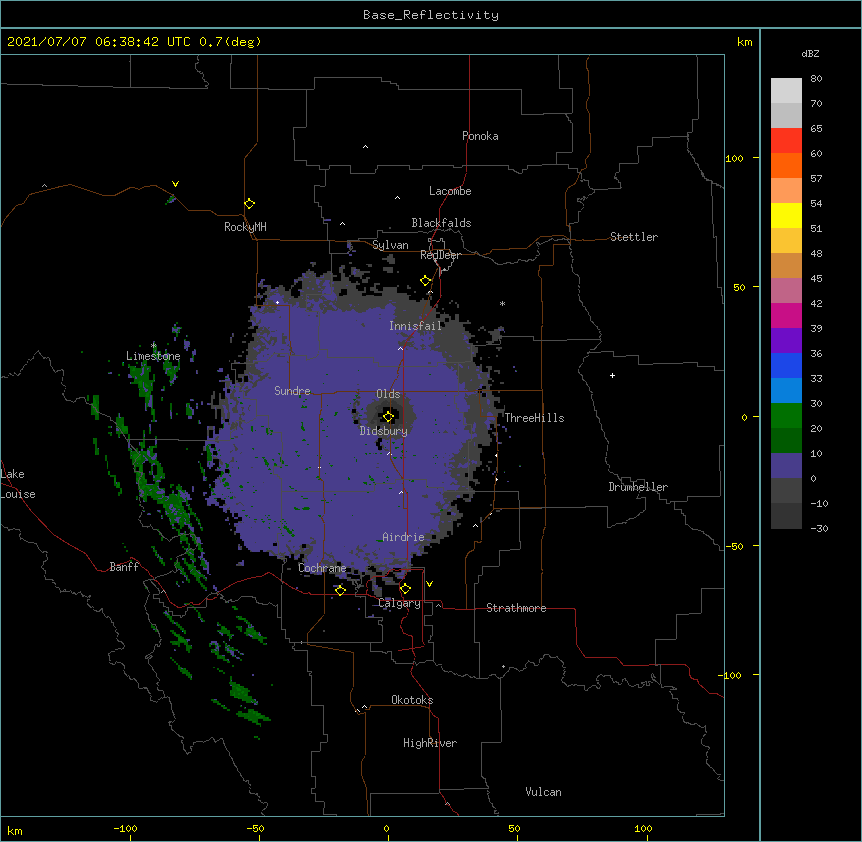Viewport: 862px width, 842px height.
Task: Select the Sylvan label
Action: [390, 245]
